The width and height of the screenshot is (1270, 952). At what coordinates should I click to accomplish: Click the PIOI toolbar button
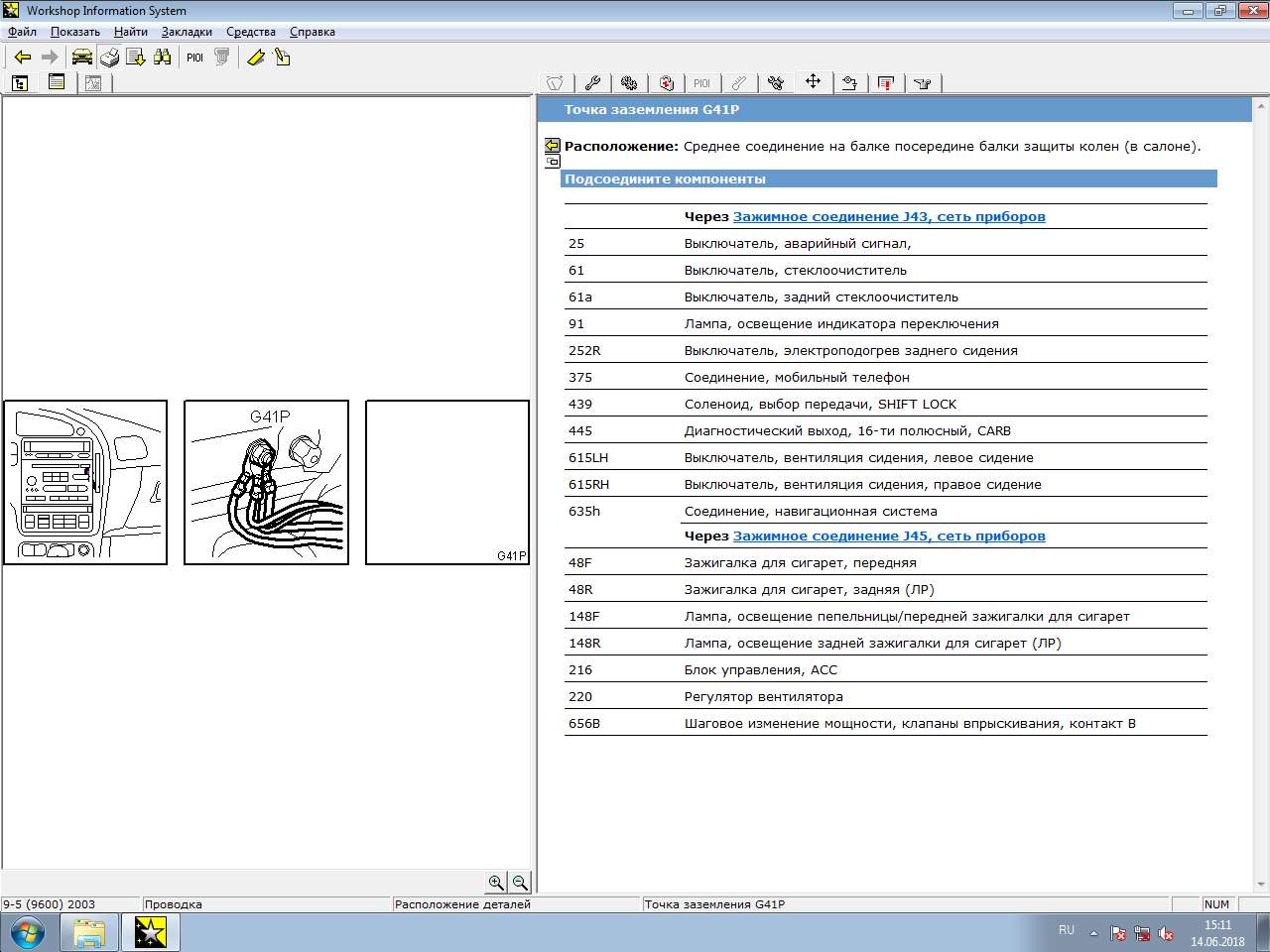[194, 58]
